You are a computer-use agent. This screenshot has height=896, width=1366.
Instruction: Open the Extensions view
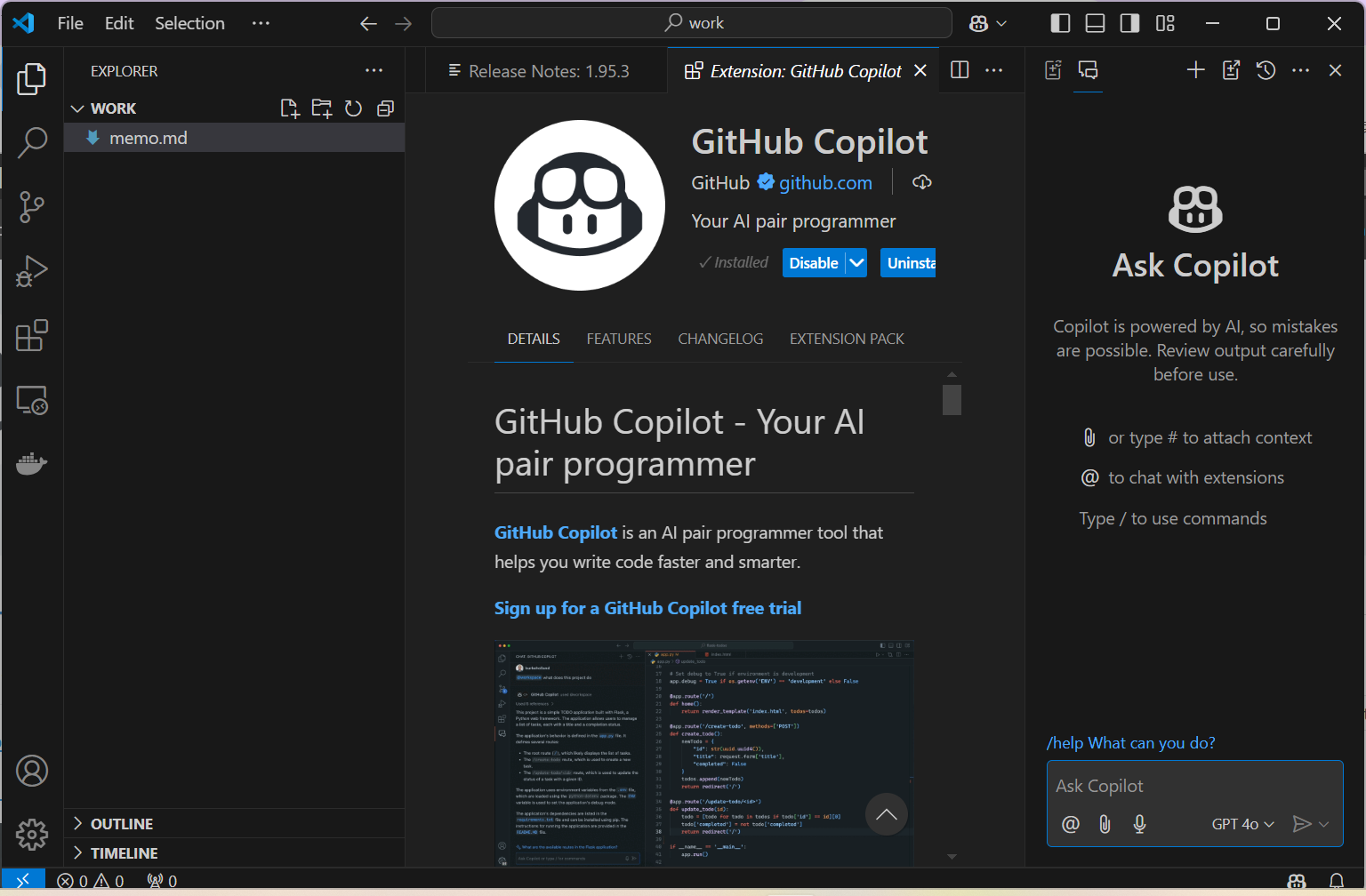(32, 335)
